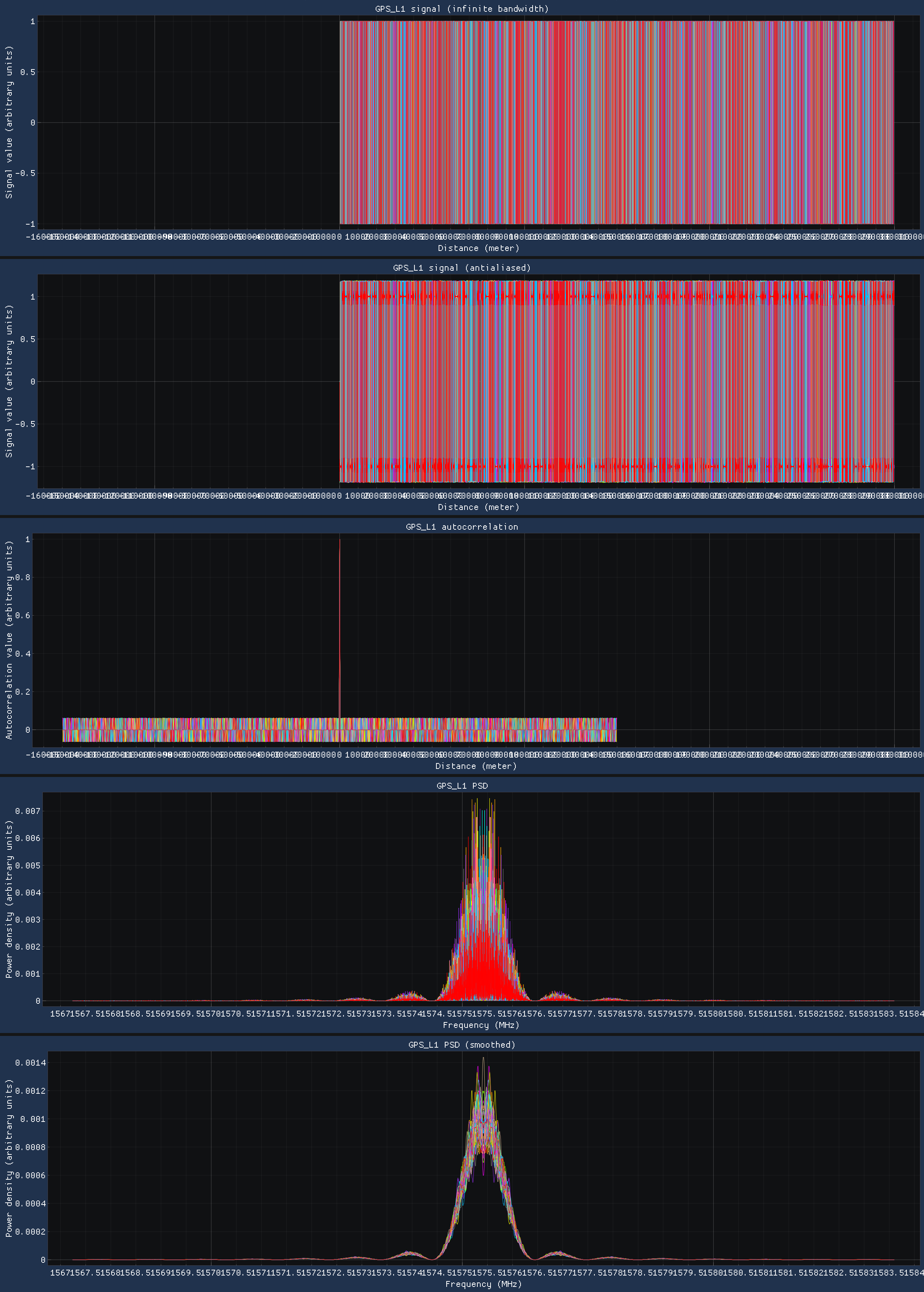Click 'Distance (meter)' label under infinite bandwidth plot
Image resolution: width=924 pixels, height=1292 pixels.
pyautogui.click(x=478, y=248)
